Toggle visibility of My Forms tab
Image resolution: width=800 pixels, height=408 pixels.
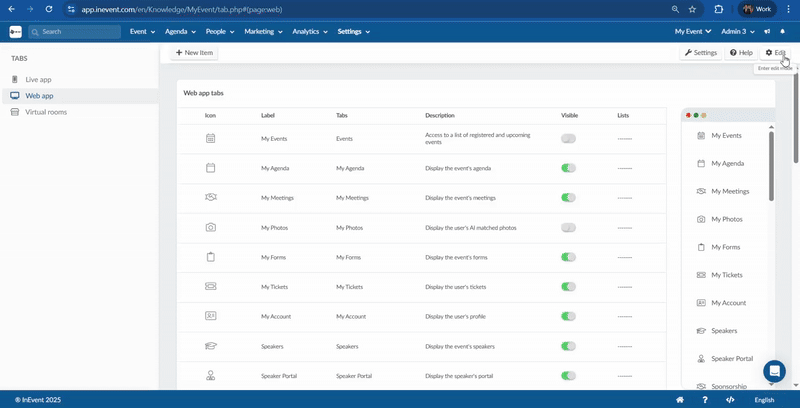(x=568, y=257)
